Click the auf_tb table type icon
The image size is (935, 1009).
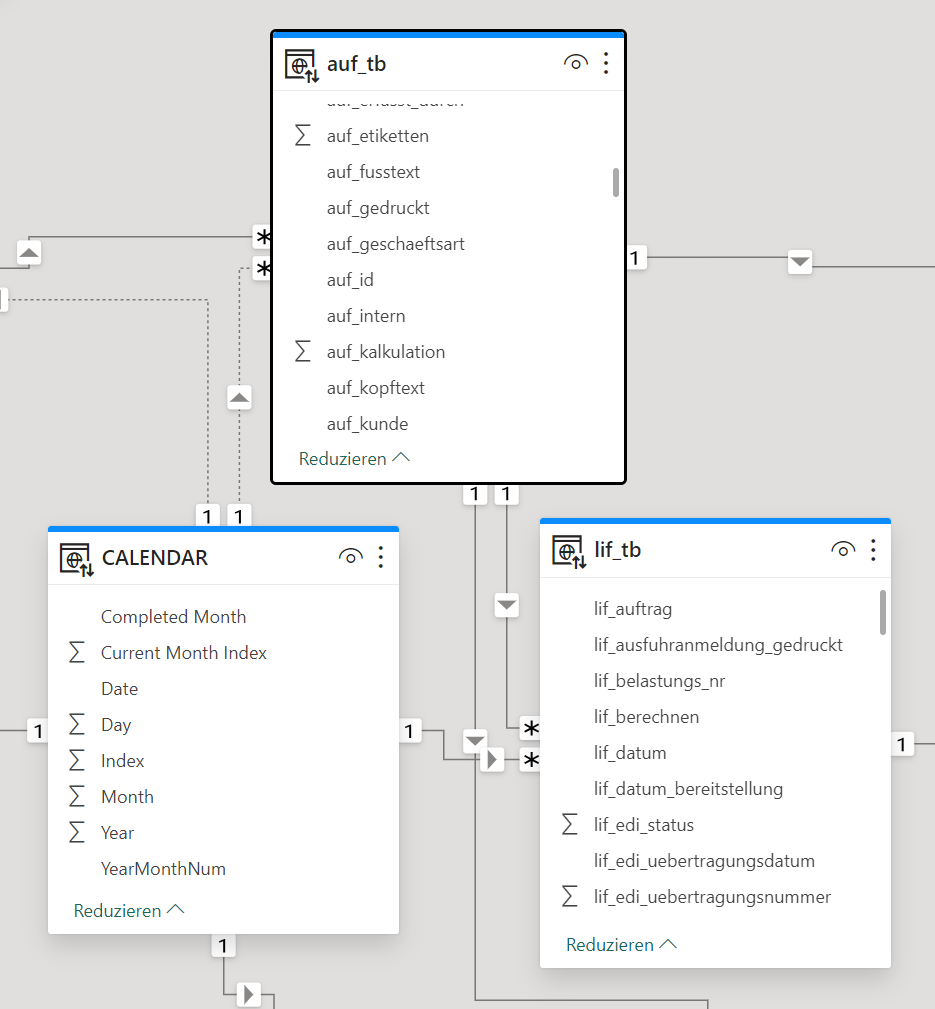point(302,66)
